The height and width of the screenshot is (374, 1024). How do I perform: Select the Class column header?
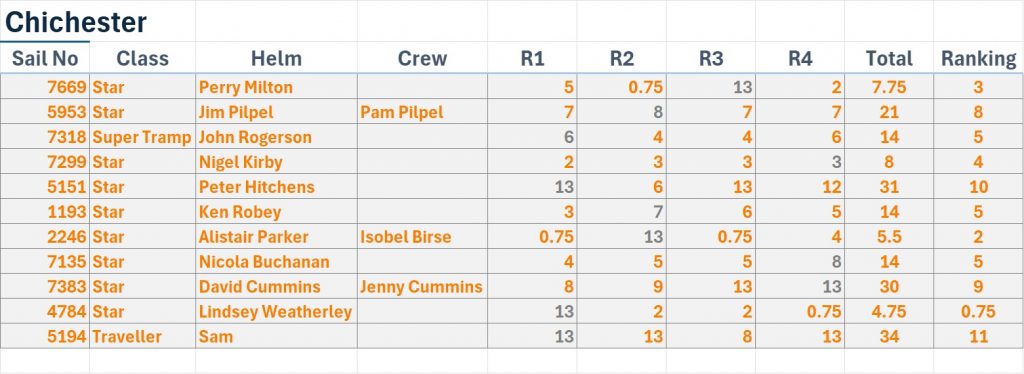click(142, 58)
